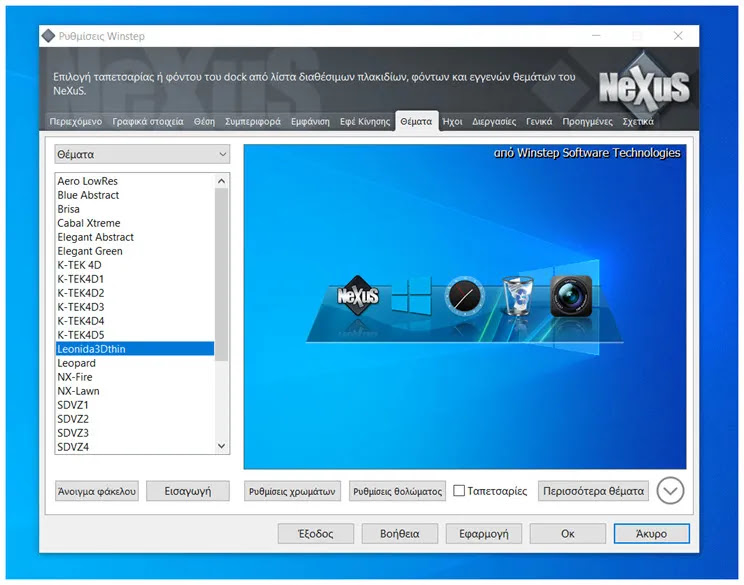
Task: Choose the Leopard theme
Action: pos(135,363)
